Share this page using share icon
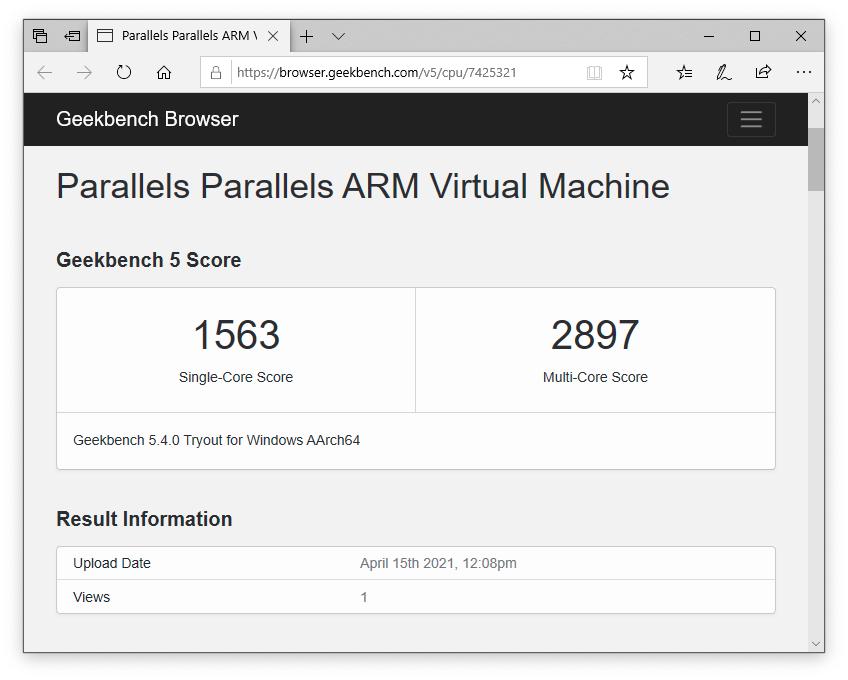The height and width of the screenshot is (680, 848). (764, 72)
